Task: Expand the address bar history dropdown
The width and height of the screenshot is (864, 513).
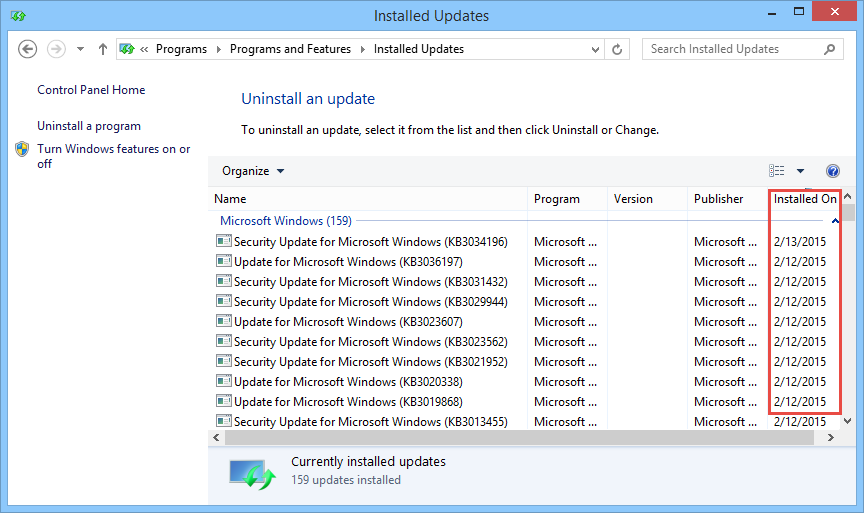Action: [x=595, y=50]
